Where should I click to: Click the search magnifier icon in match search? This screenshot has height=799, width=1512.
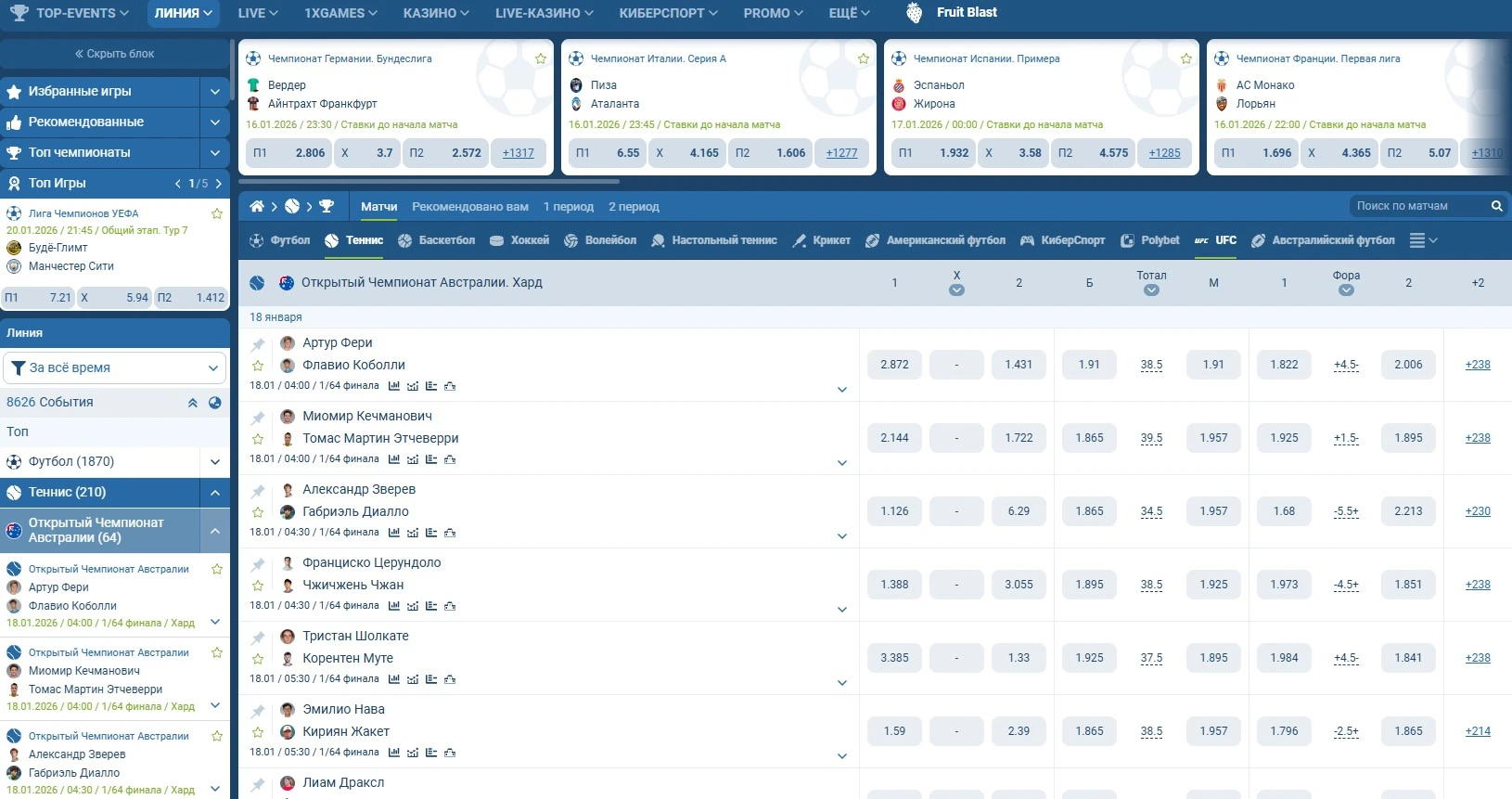click(x=1496, y=206)
